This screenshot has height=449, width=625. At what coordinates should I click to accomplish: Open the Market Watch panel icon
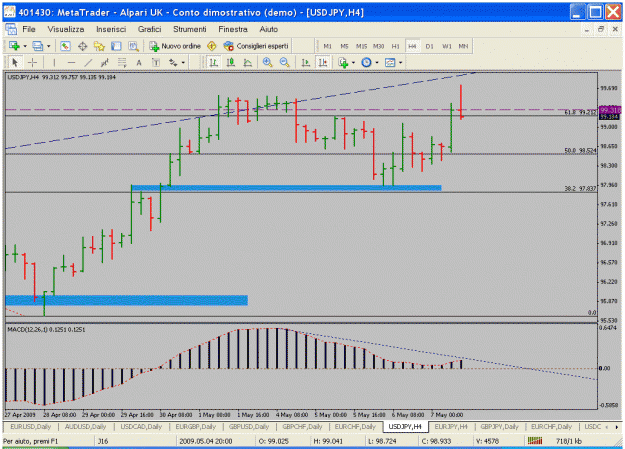65,46
